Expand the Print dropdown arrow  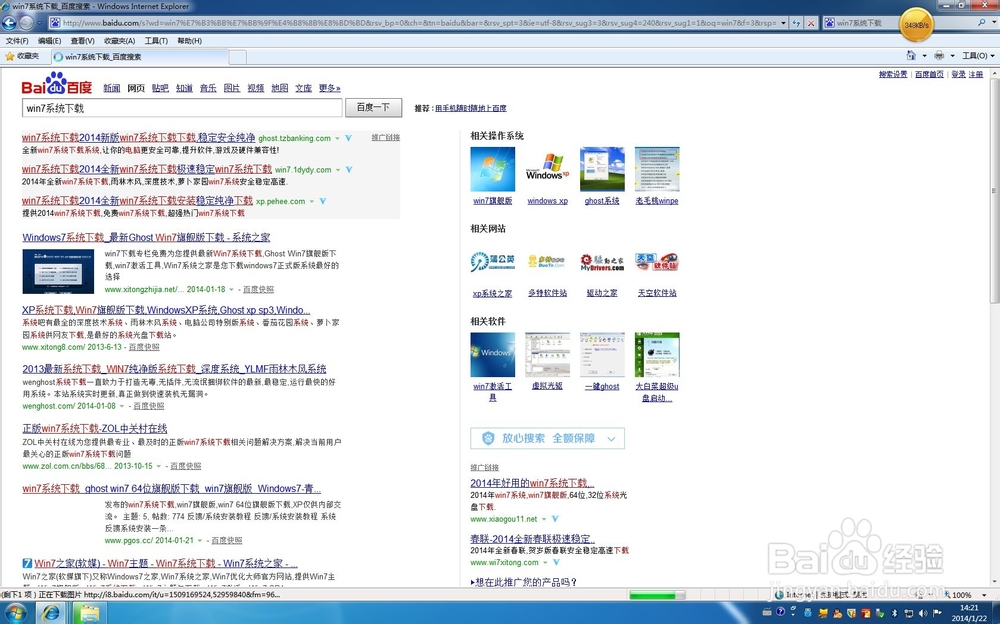coord(952,56)
